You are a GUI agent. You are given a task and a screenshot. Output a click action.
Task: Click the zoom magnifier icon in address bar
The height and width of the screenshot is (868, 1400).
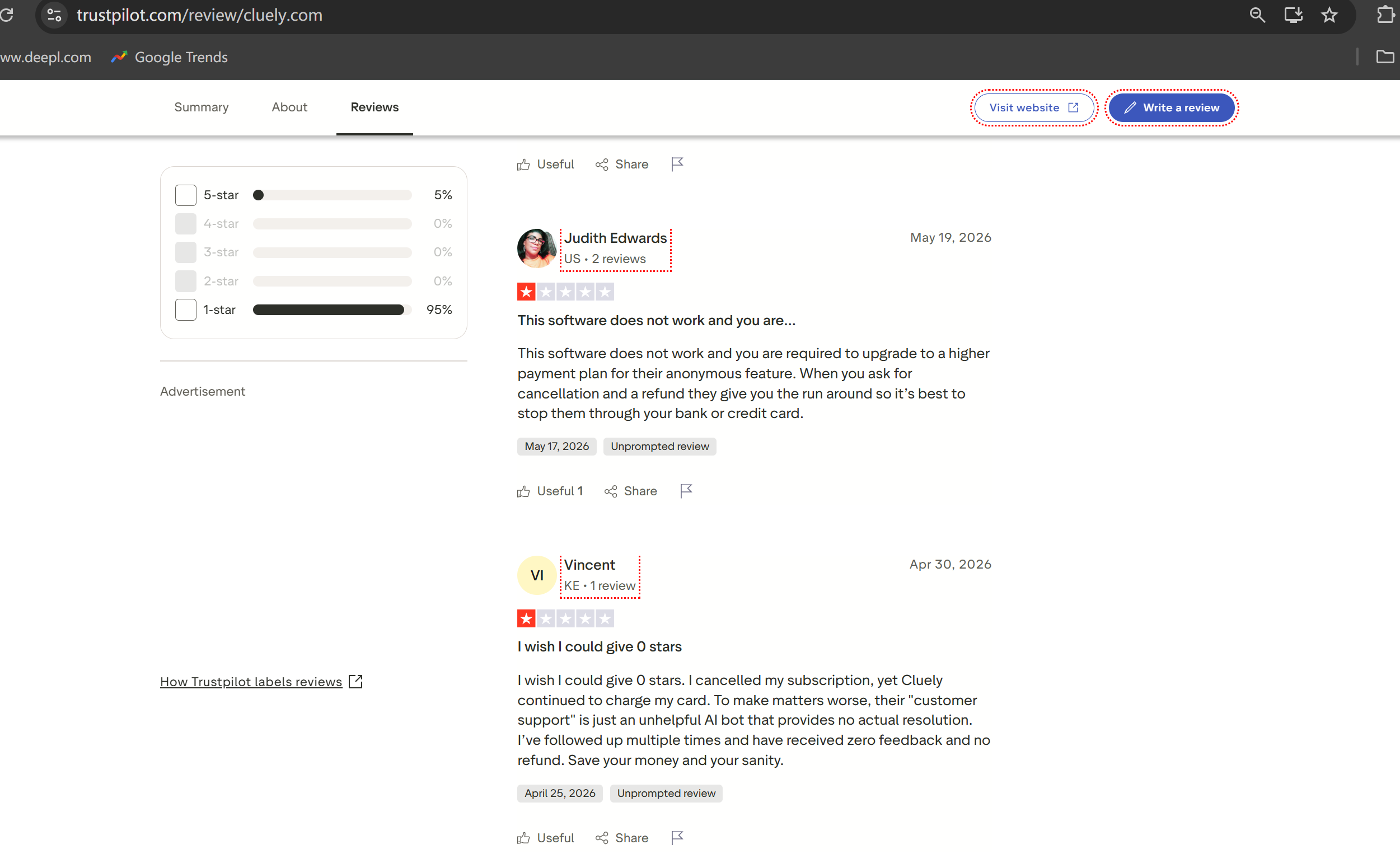1257,15
